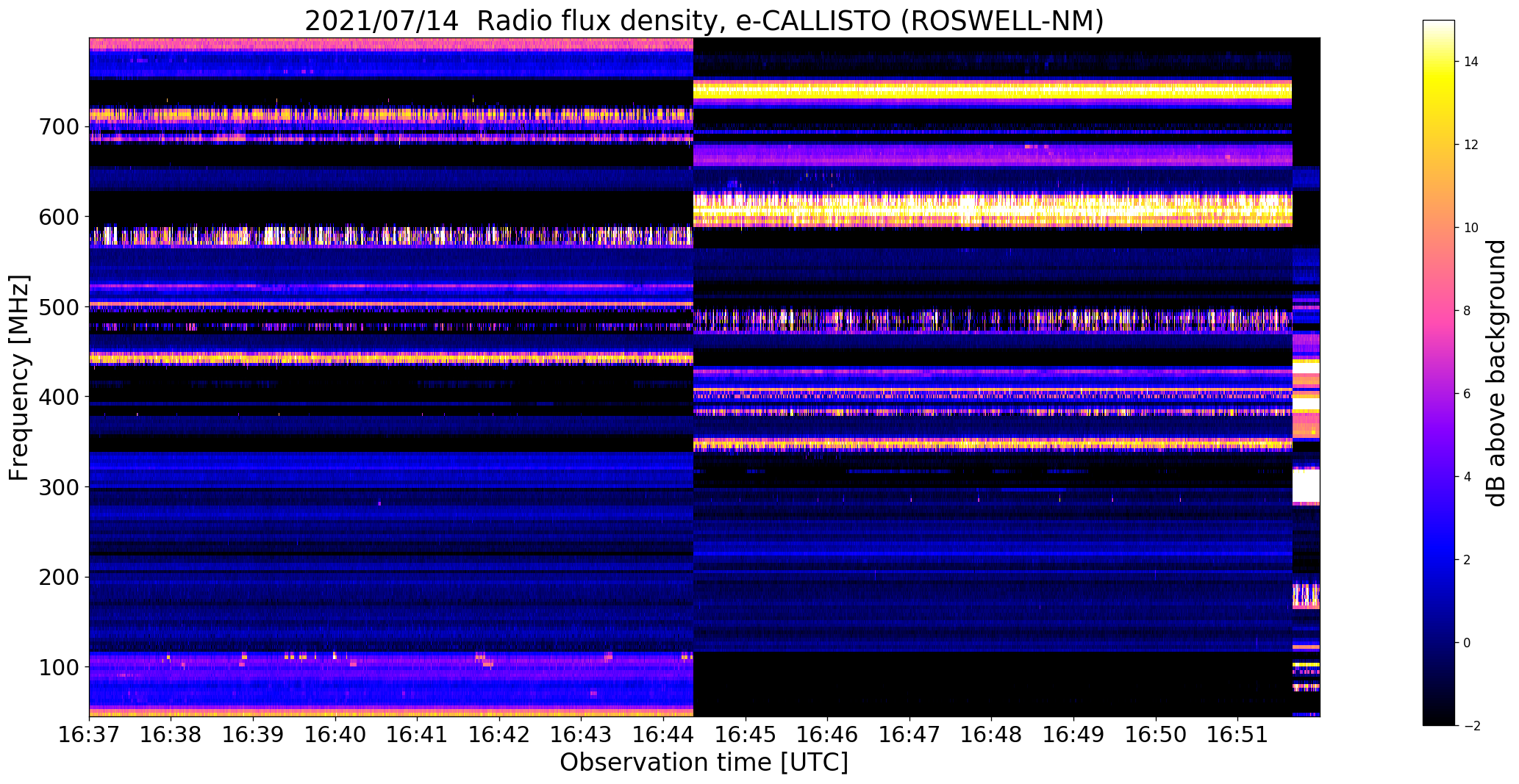Click the white block near 300 MHz after 16:51
Screen dimensions: 1519x784
(x=1306, y=486)
